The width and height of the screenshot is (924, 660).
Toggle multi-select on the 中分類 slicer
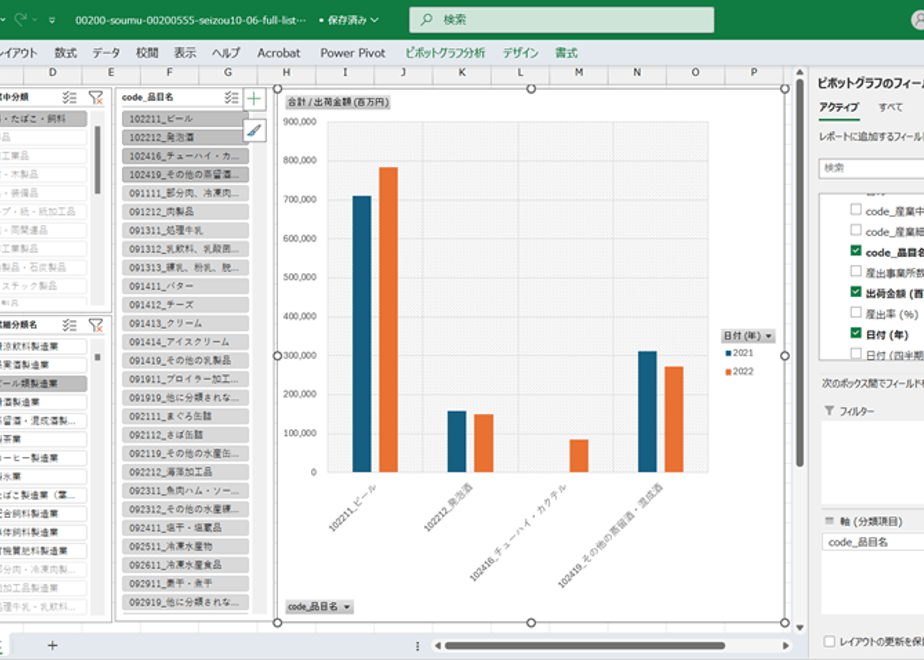point(70,97)
